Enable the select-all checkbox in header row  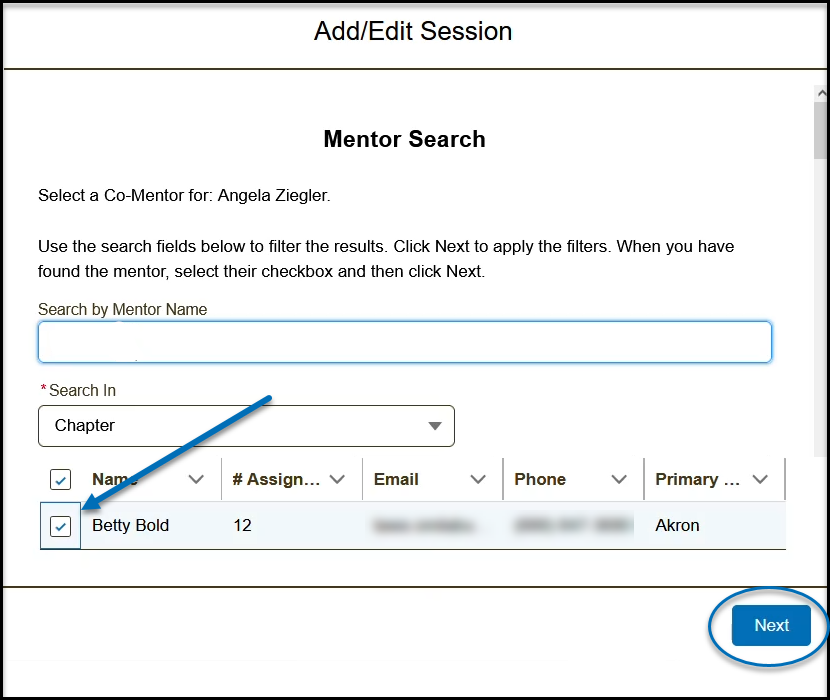[x=60, y=479]
